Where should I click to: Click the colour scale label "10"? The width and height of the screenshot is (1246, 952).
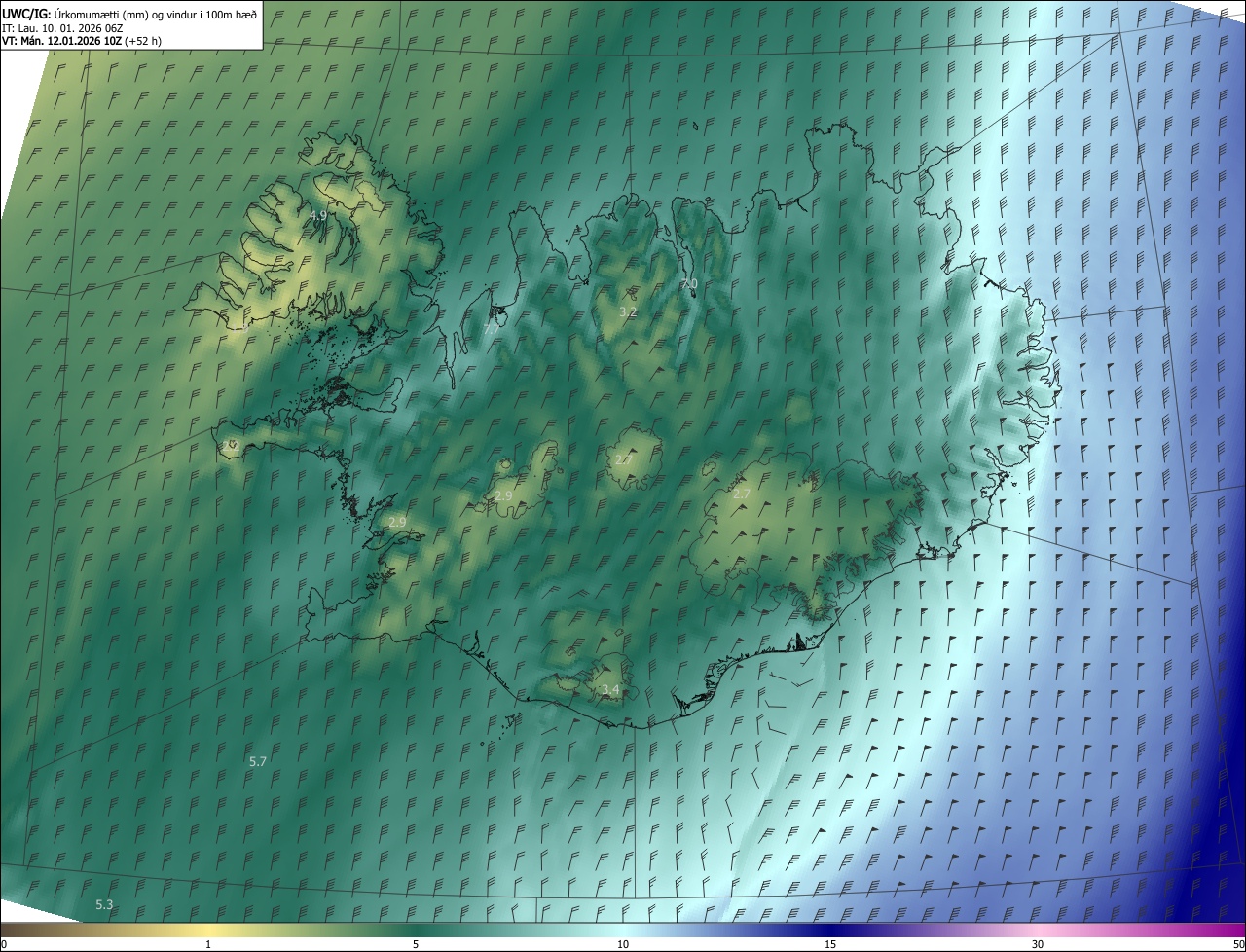tap(623, 944)
